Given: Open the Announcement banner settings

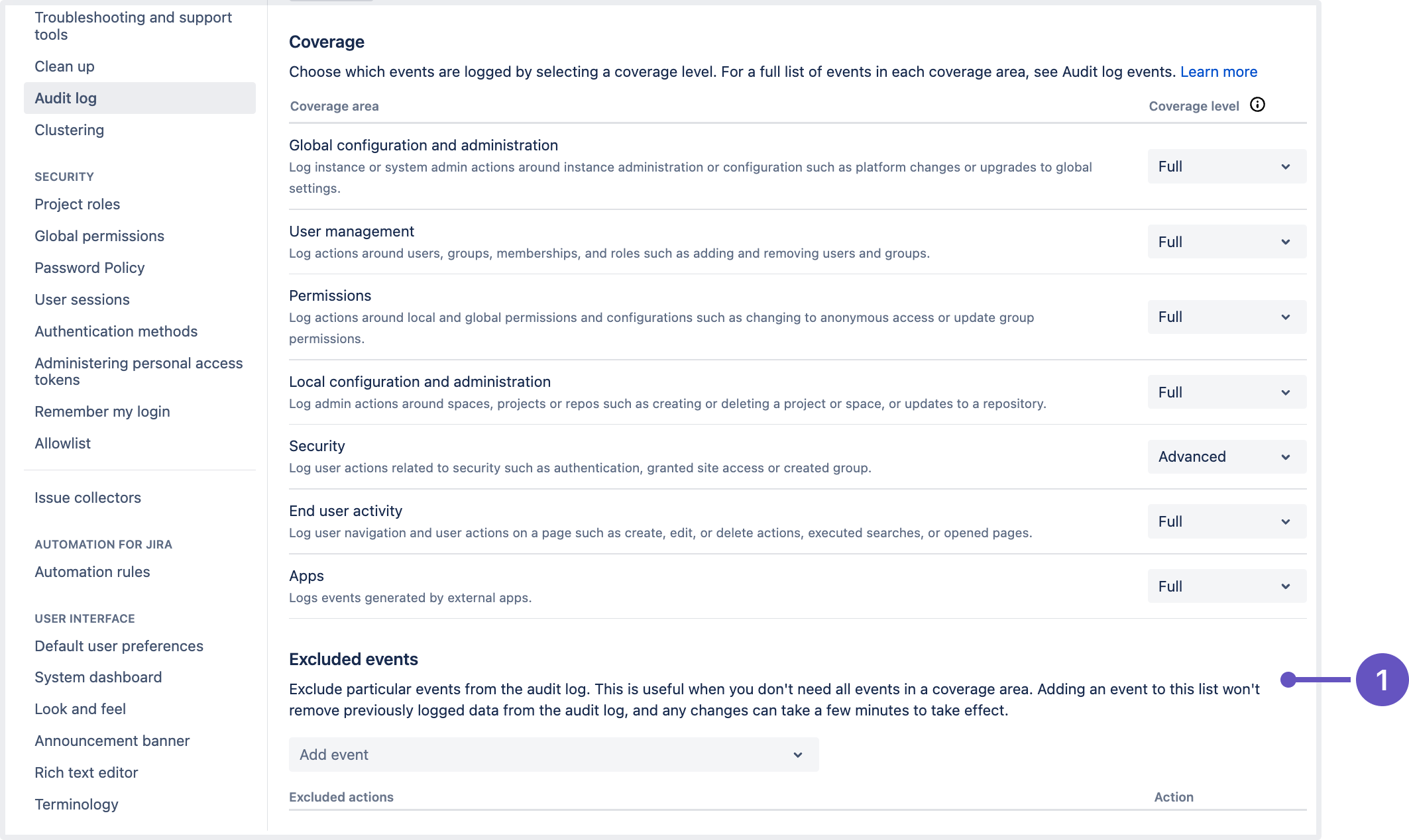Looking at the screenshot, I should coord(112,741).
